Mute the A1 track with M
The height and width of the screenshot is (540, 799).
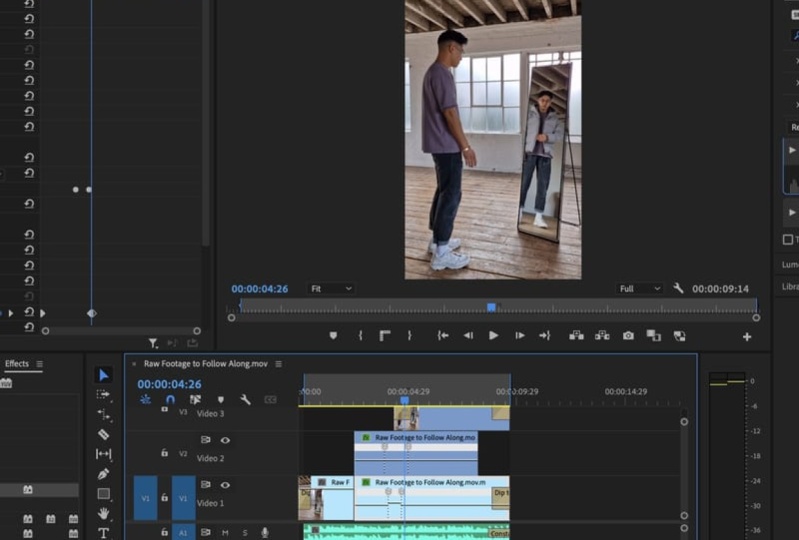(x=225, y=533)
